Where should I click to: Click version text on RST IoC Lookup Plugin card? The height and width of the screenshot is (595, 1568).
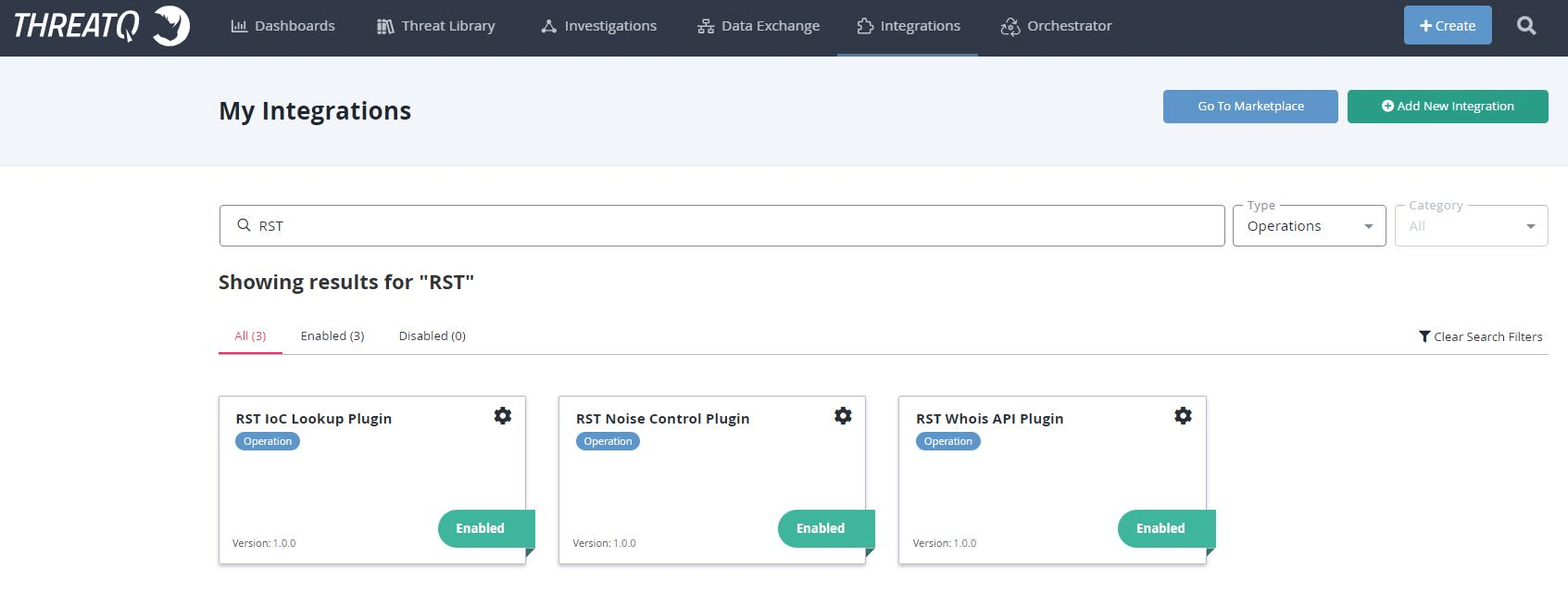tap(264, 543)
